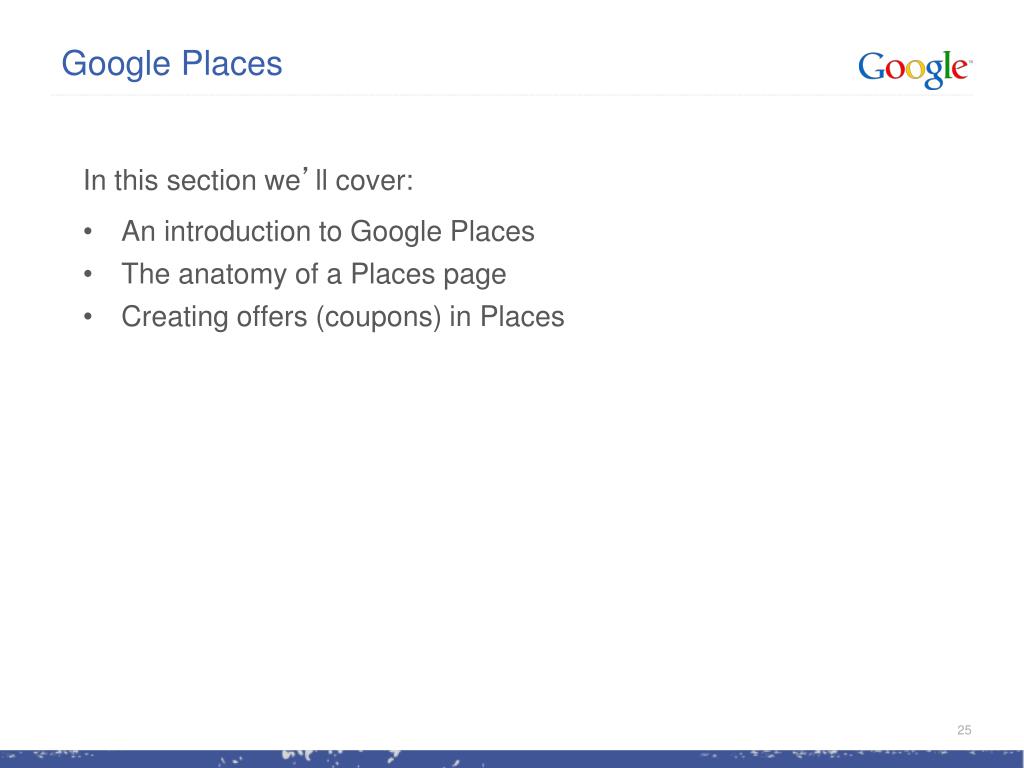The height and width of the screenshot is (768, 1024).
Task: Click the word cover: in the intro line
Action: pos(374,181)
